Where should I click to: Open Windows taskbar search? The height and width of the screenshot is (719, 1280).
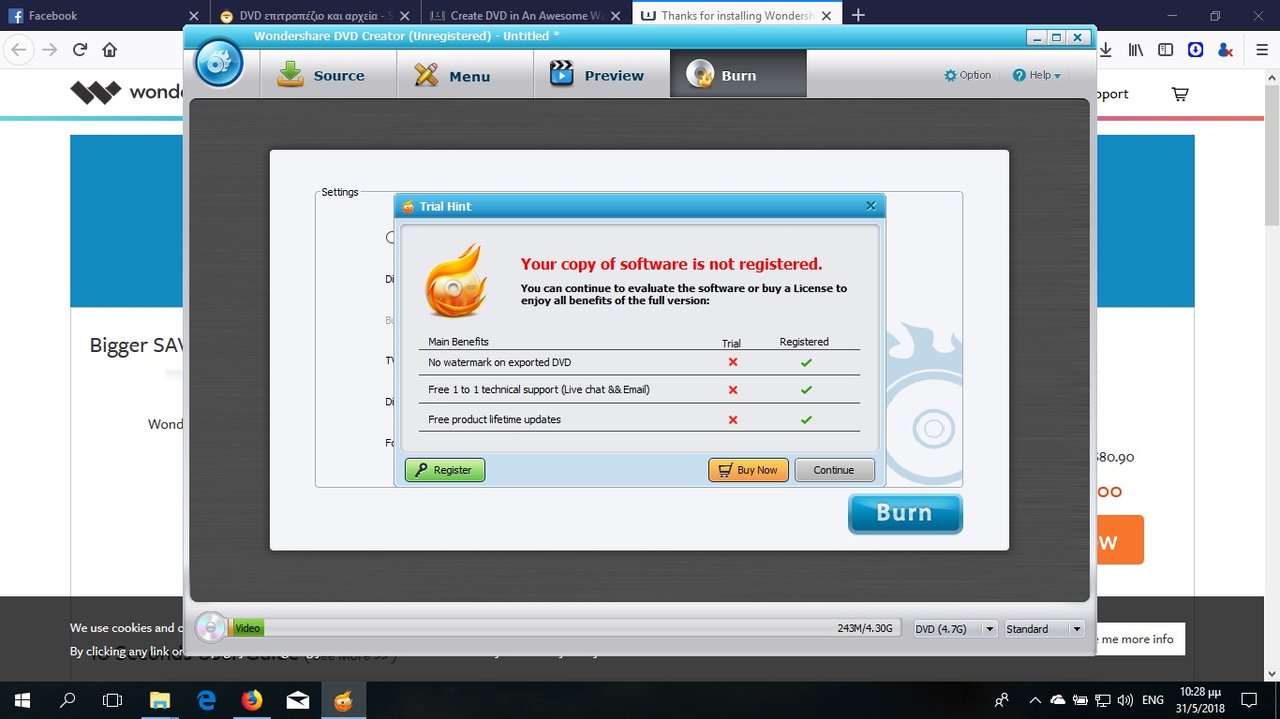click(68, 700)
